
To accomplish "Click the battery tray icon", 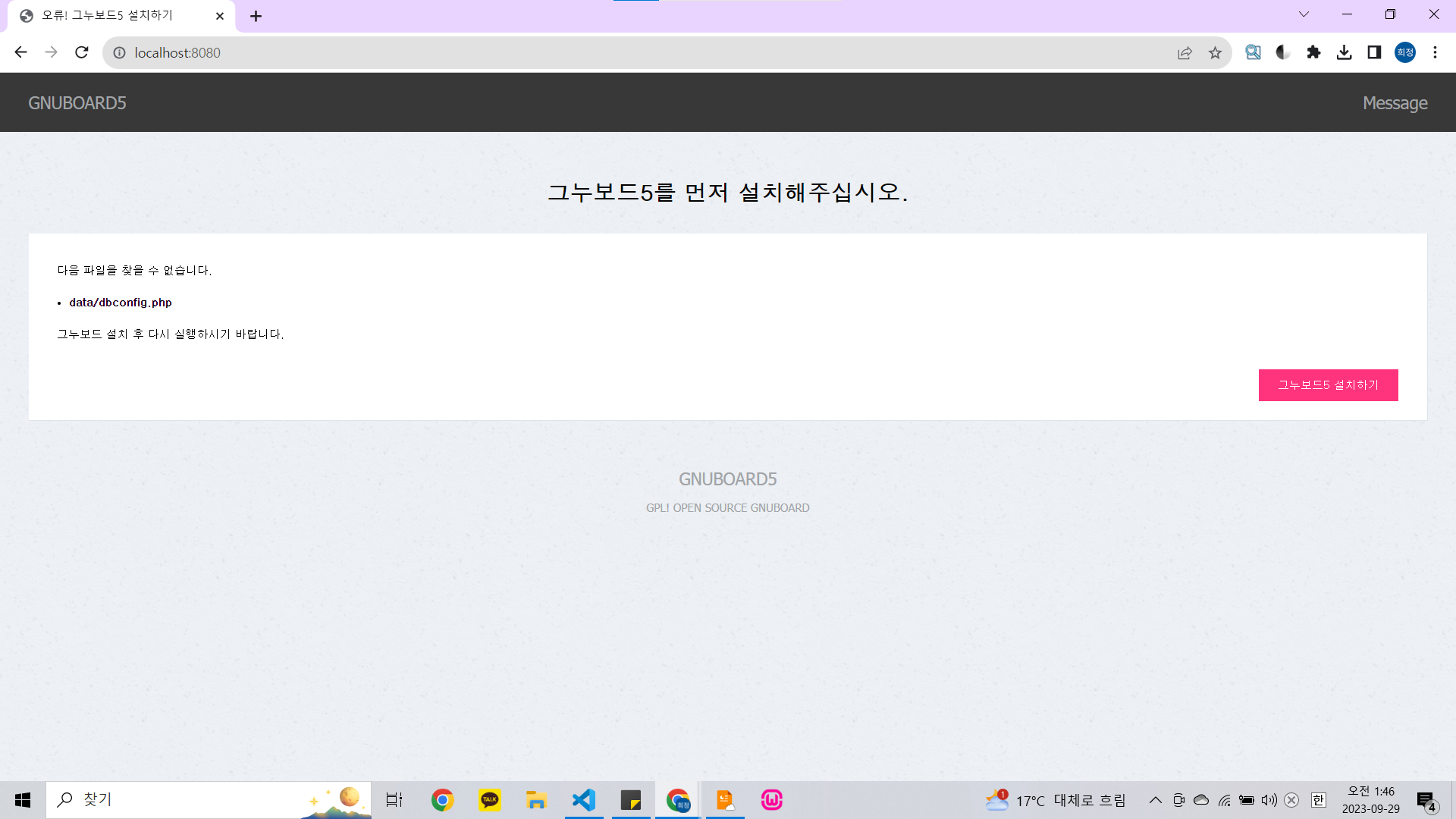I will (x=1246, y=800).
